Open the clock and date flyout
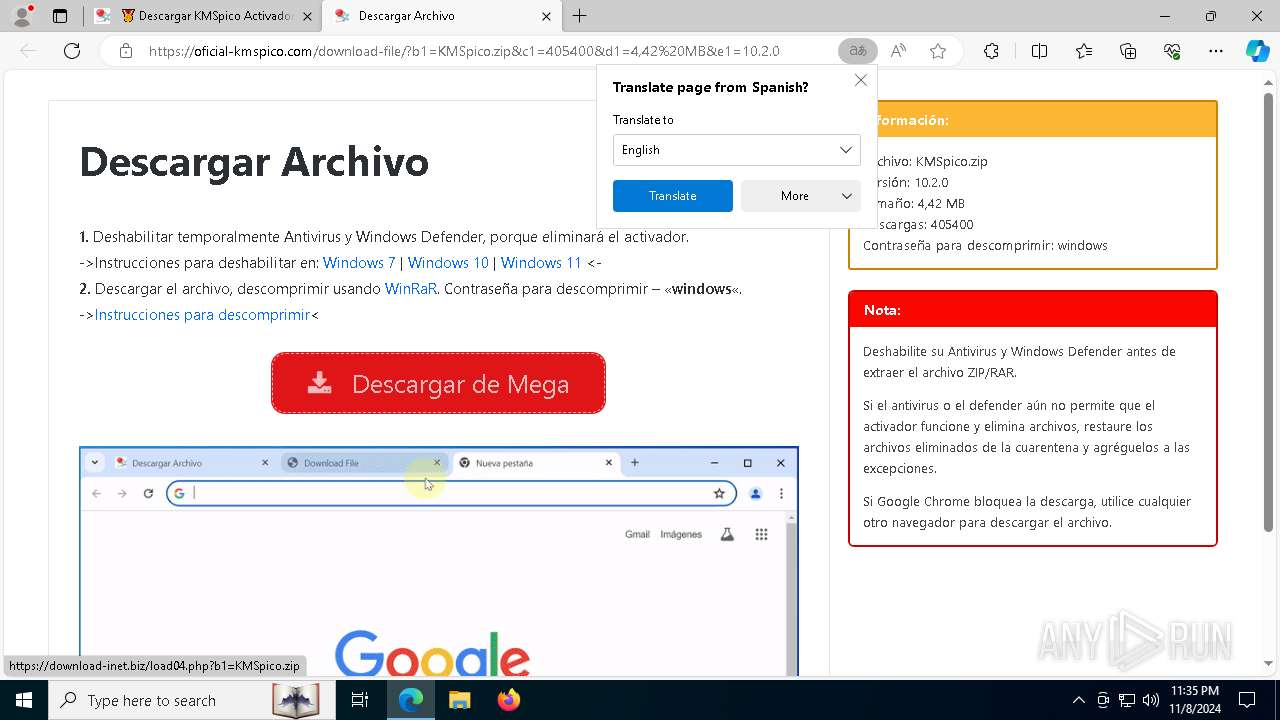Screen dimensions: 1280x720 [1194, 700]
